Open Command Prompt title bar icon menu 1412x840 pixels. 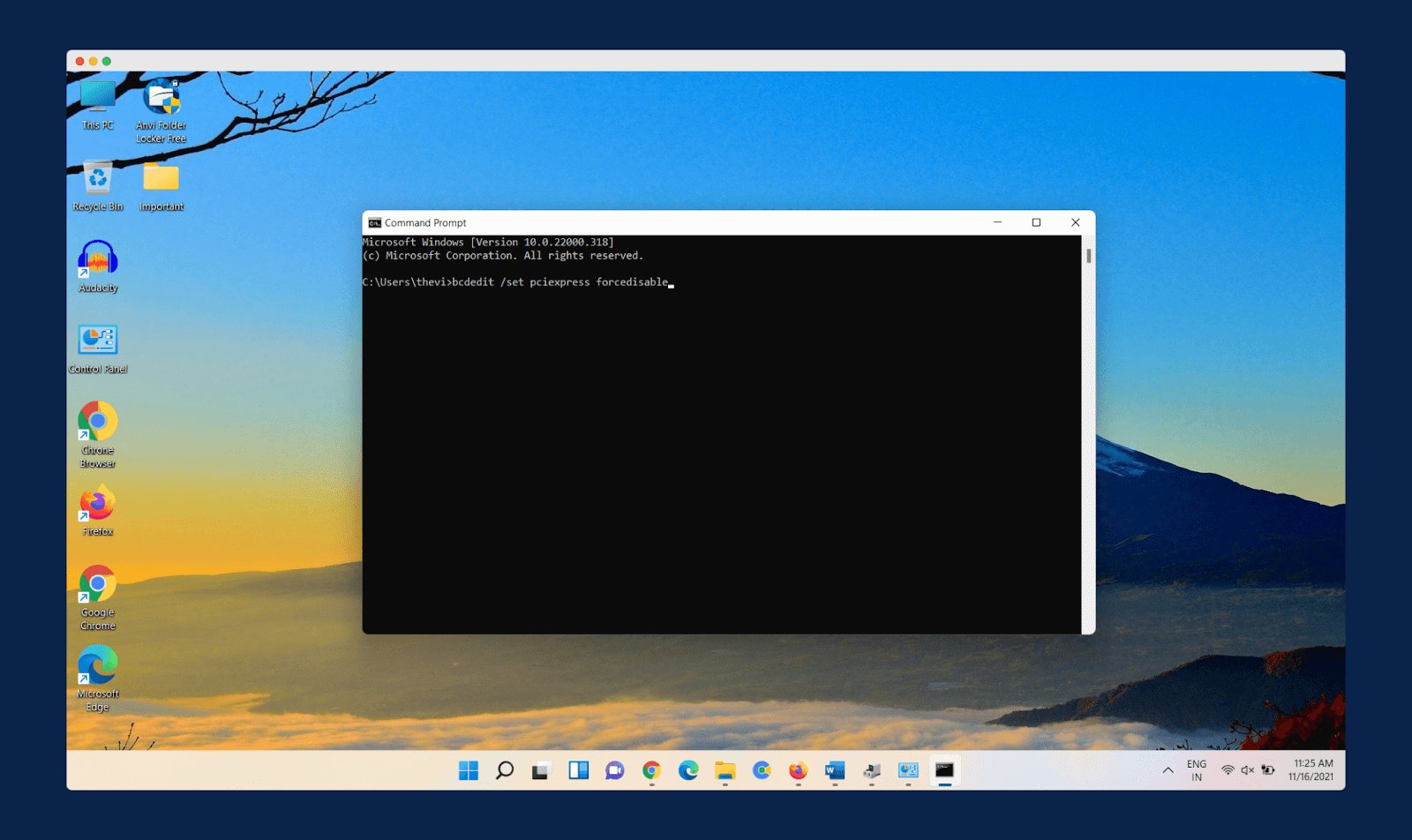(x=374, y=223)
